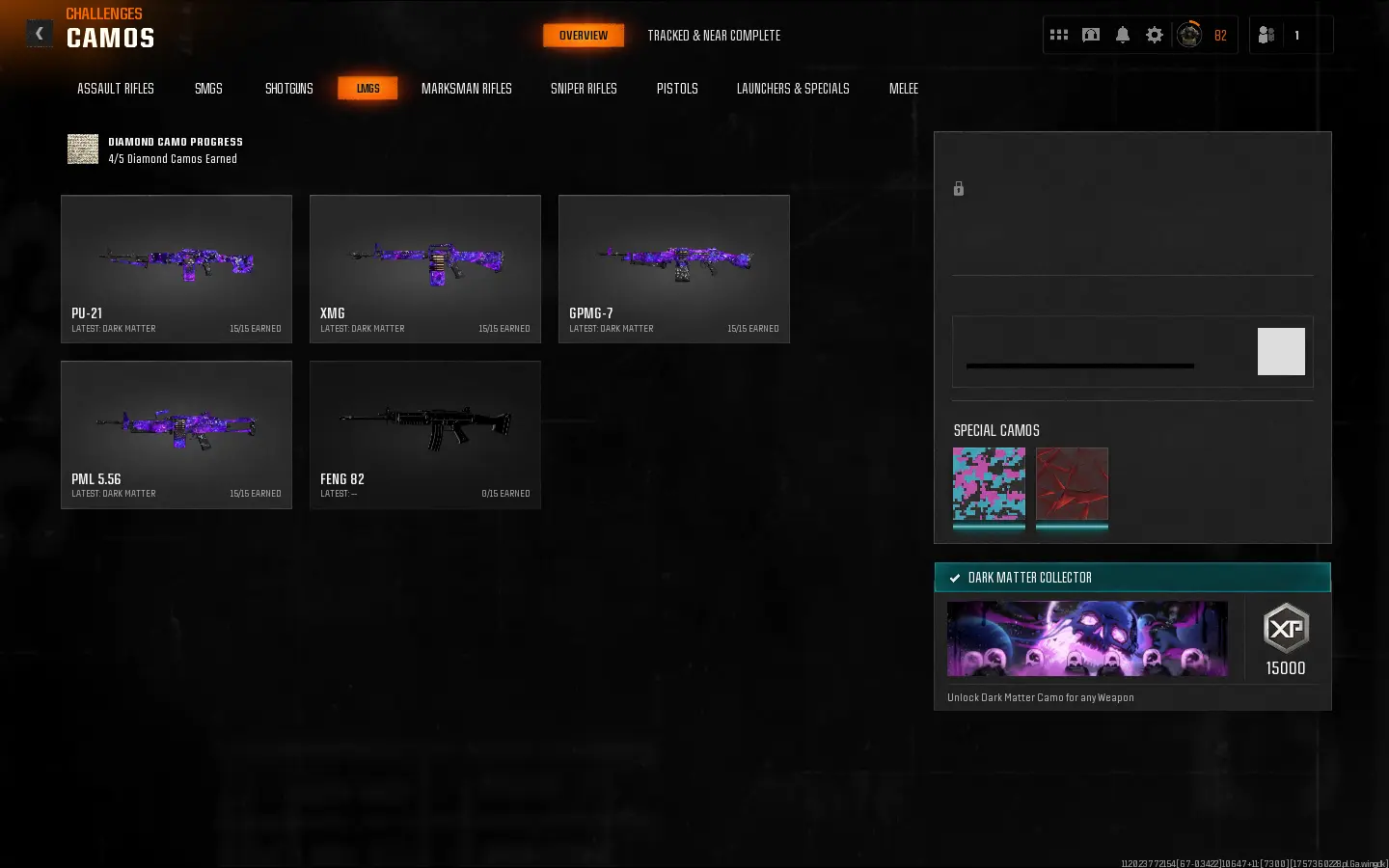Click the Diamond Camo Progress swatch icon
Image resolution: width=1389 pixels, height=868 pixels.
tap(83, 149)
